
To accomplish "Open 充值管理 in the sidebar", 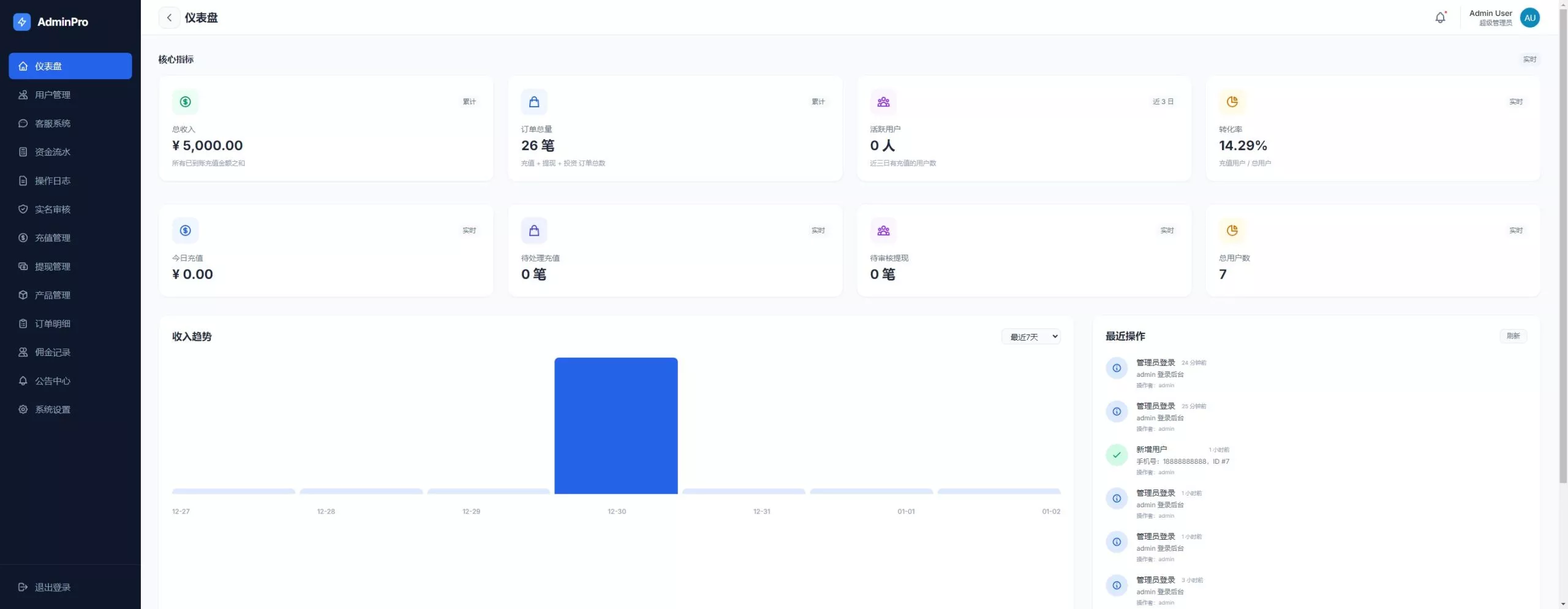I will [53, 238].
